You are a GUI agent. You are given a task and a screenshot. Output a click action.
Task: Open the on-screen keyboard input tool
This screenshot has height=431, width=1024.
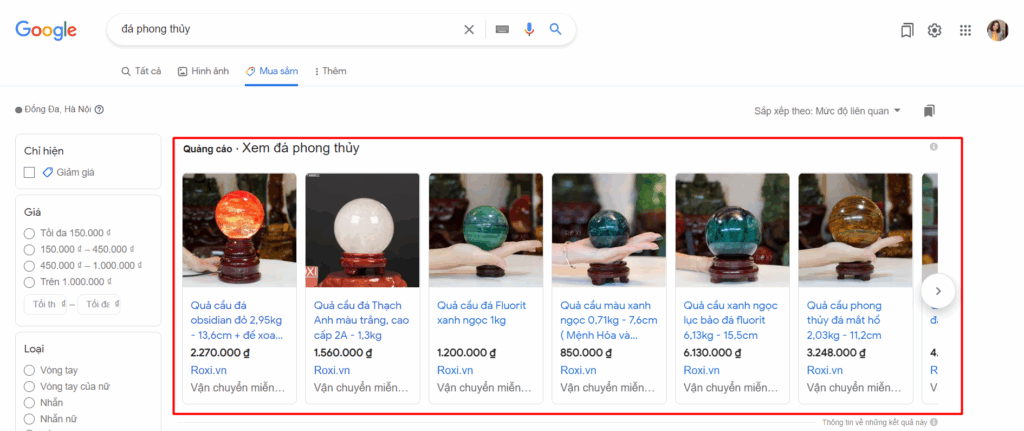click(x=503, y=30)
